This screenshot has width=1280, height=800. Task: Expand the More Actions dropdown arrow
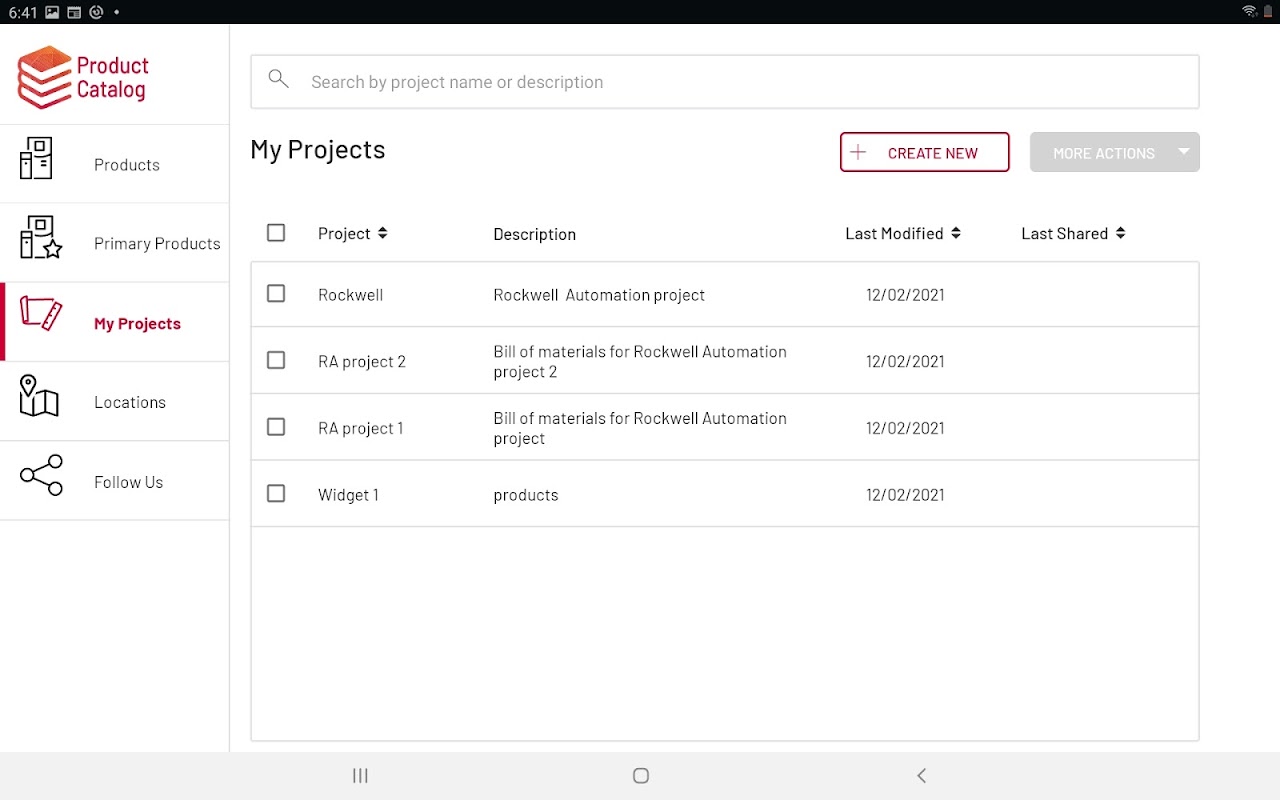pyautogui.click(x=1183, y=152)
